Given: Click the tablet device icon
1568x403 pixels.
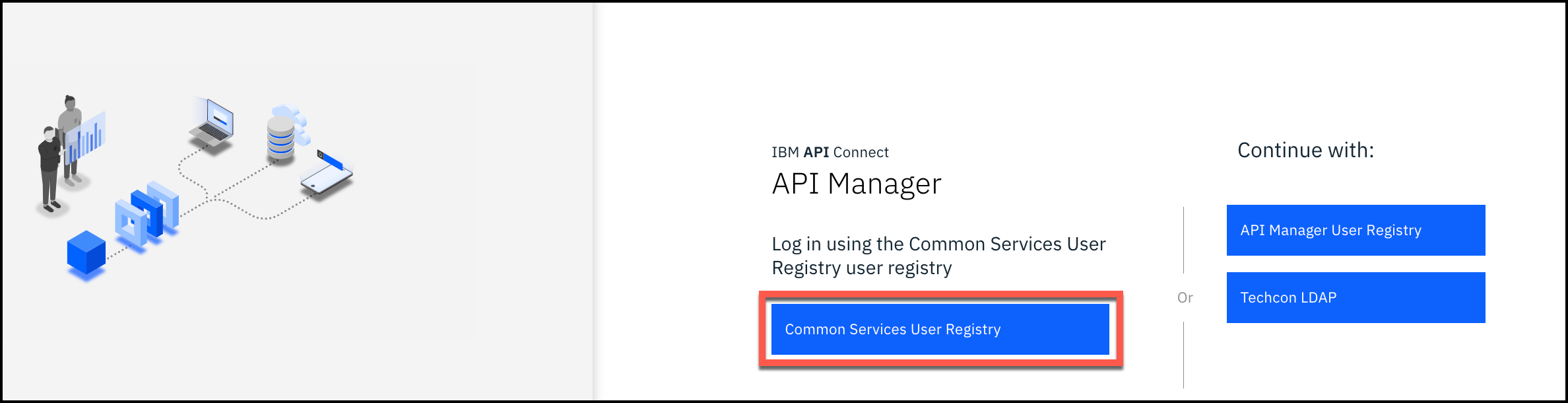Looking at the screenshot, I should coord(327,180).
